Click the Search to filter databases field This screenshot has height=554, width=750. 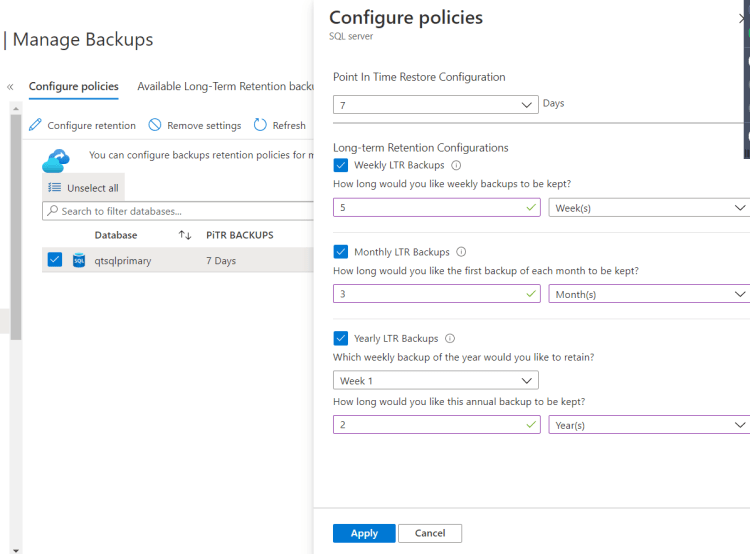coord(180,211)
